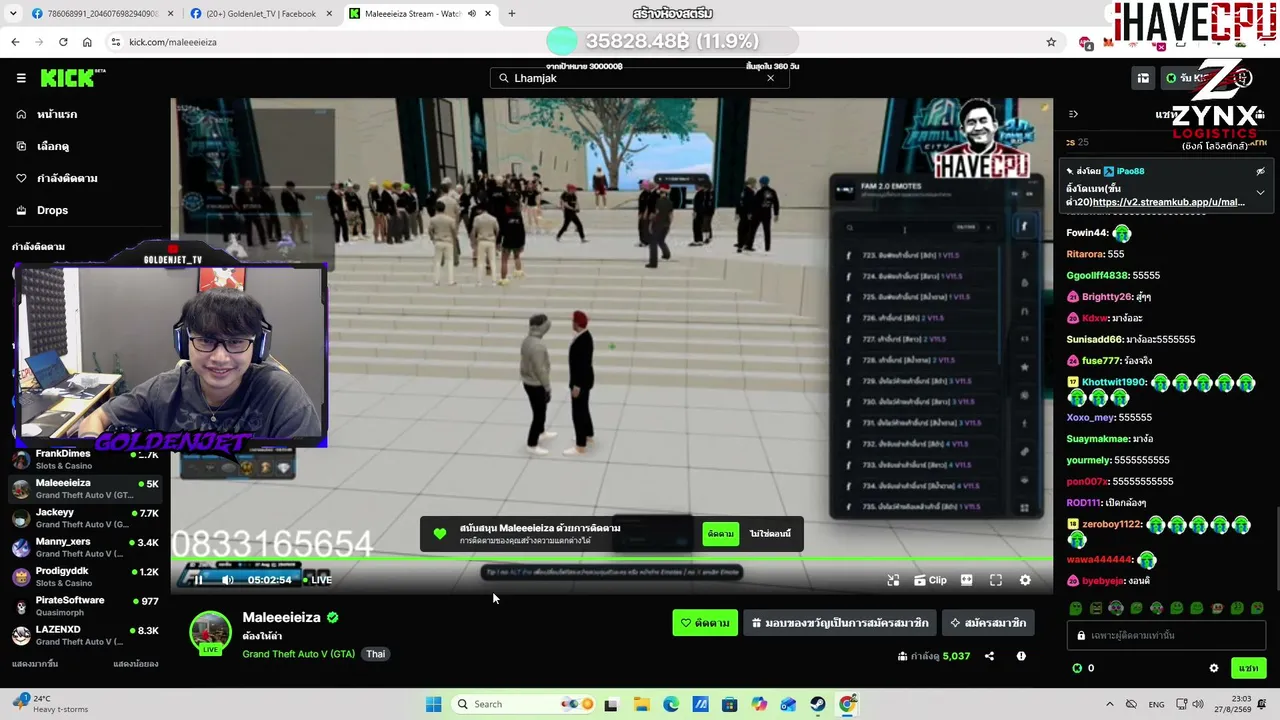Show hidden system tray icons
The height and width of the screenshot is (720, 1280).
coord(1109,704)
